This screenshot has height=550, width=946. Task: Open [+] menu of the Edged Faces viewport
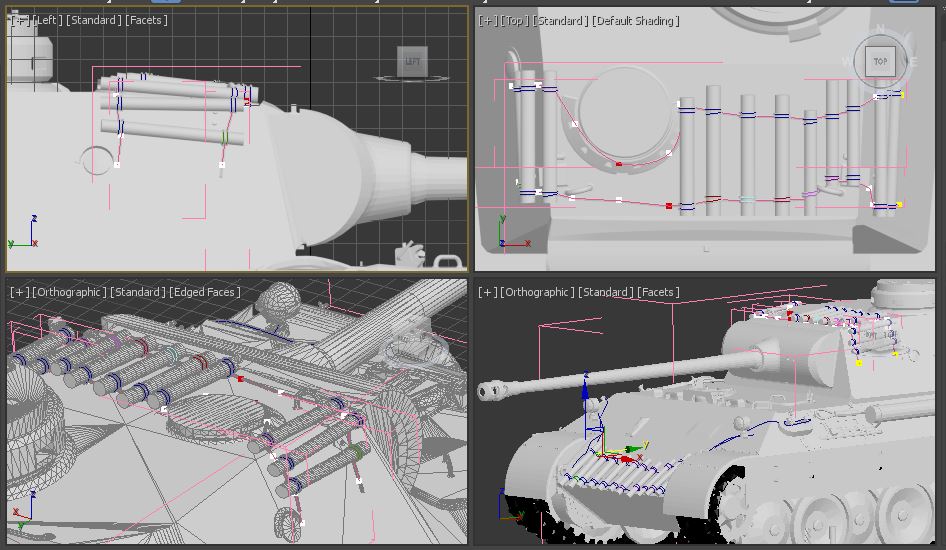pos(19,292)
